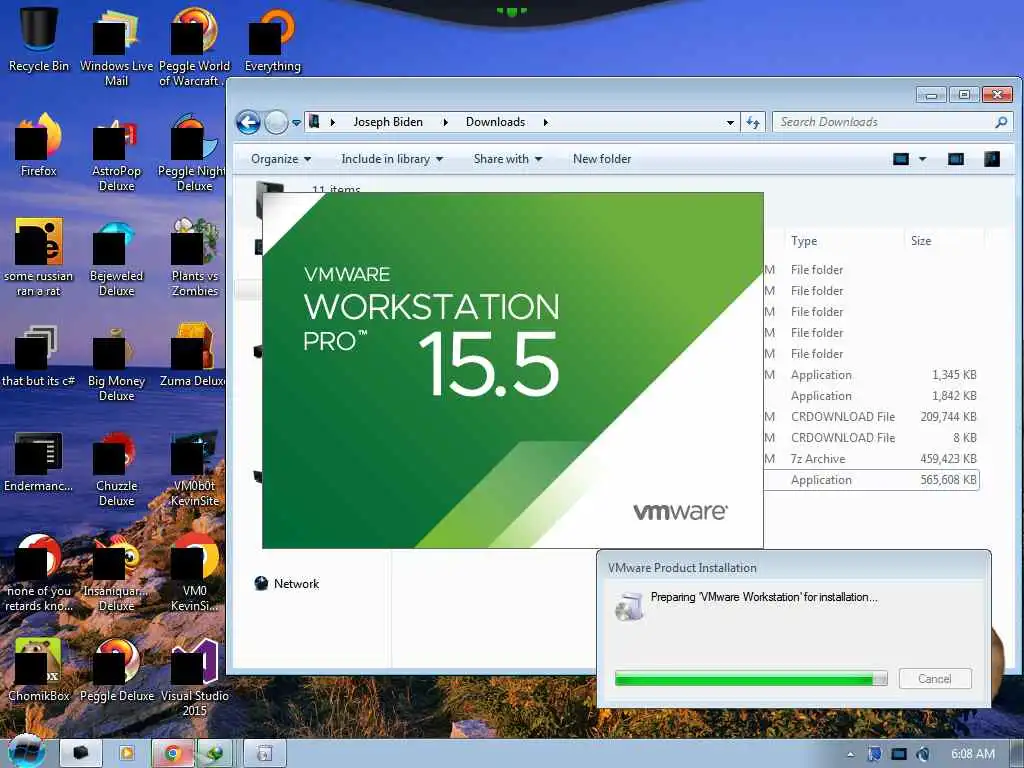
Task: Show hidden tray icons arrow
Action: point(850,754)
